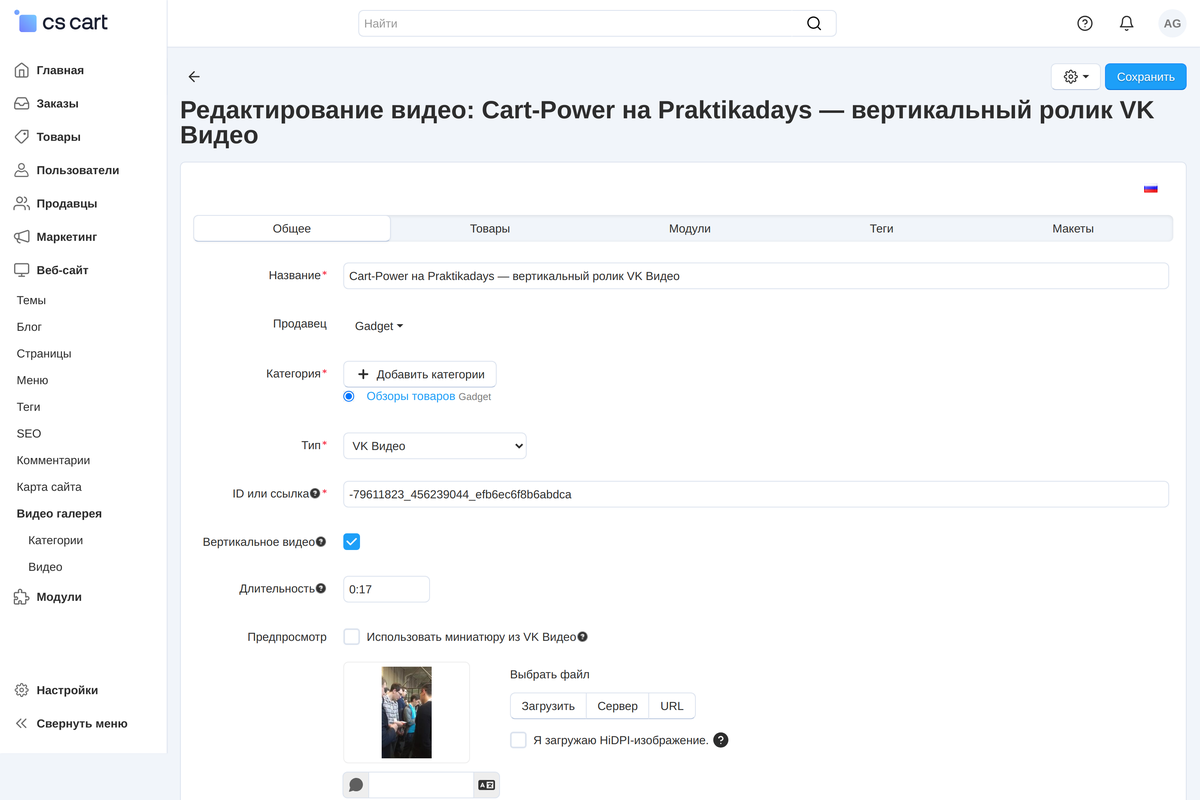Image resolution: width=1200 pixels, height=800 pixels.
Task: Click the translate icon beside alt field
Action: pos(487,785)
